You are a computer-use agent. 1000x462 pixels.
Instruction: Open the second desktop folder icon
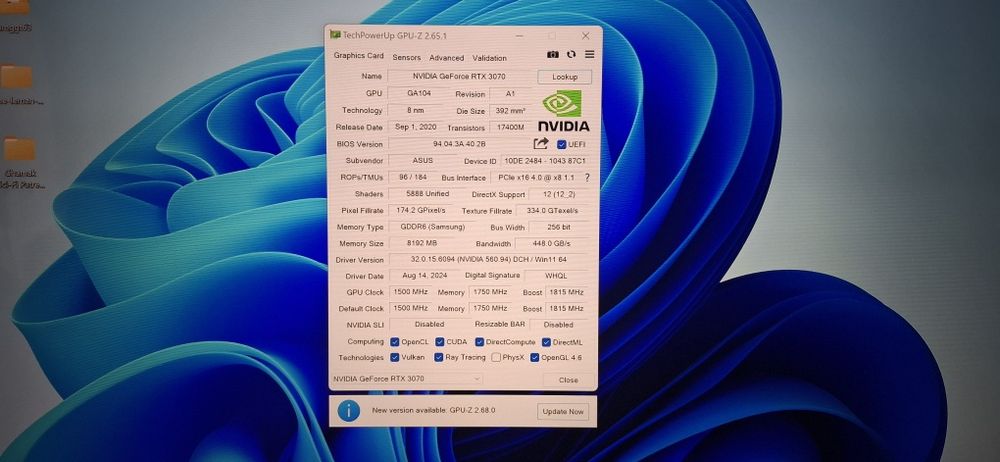pyautogui.click(x=16, y=77)
